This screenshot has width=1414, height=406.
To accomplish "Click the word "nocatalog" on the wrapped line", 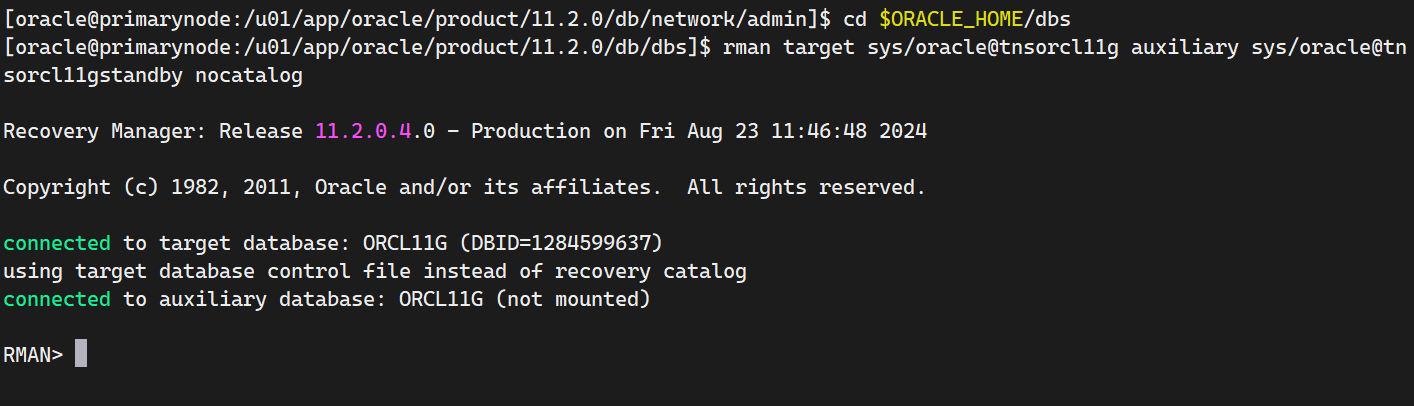I will [249, 75].
